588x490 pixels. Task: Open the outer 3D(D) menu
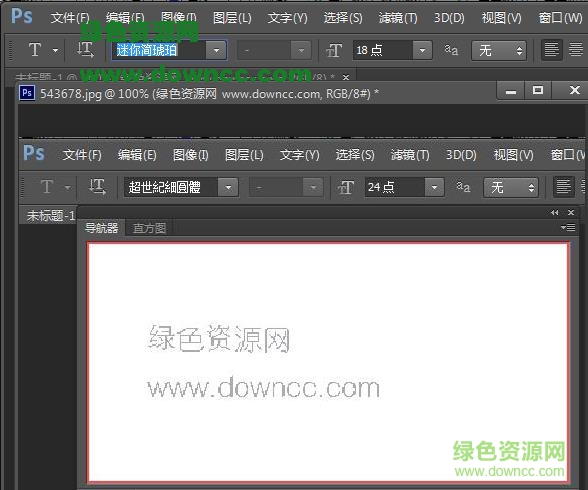[449, 18]
